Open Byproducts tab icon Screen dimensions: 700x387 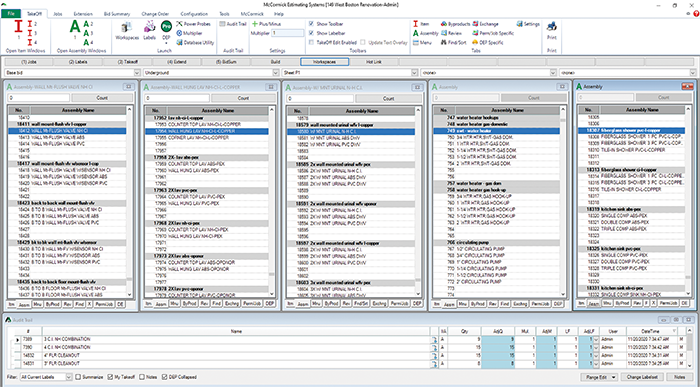[455, 24]
